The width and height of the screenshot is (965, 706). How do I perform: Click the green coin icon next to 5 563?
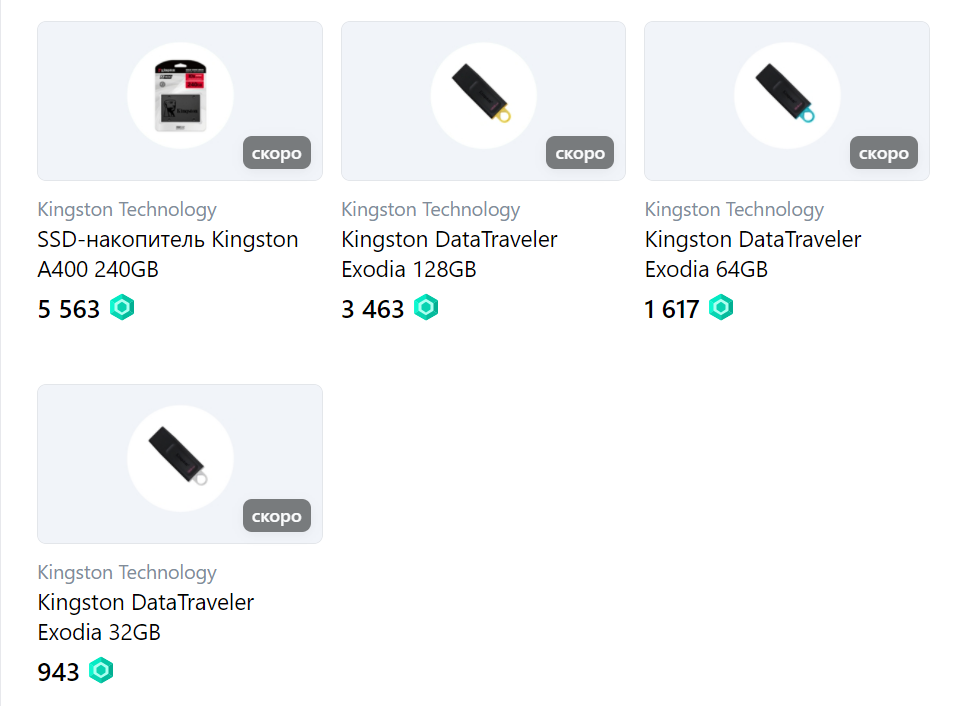click(122, 308)
